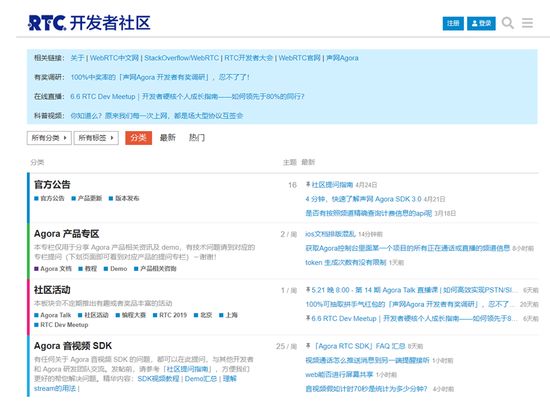Open the Agora 音视频 SDK category heading
This screenshot has height=416, width=550.
(73, 346)
